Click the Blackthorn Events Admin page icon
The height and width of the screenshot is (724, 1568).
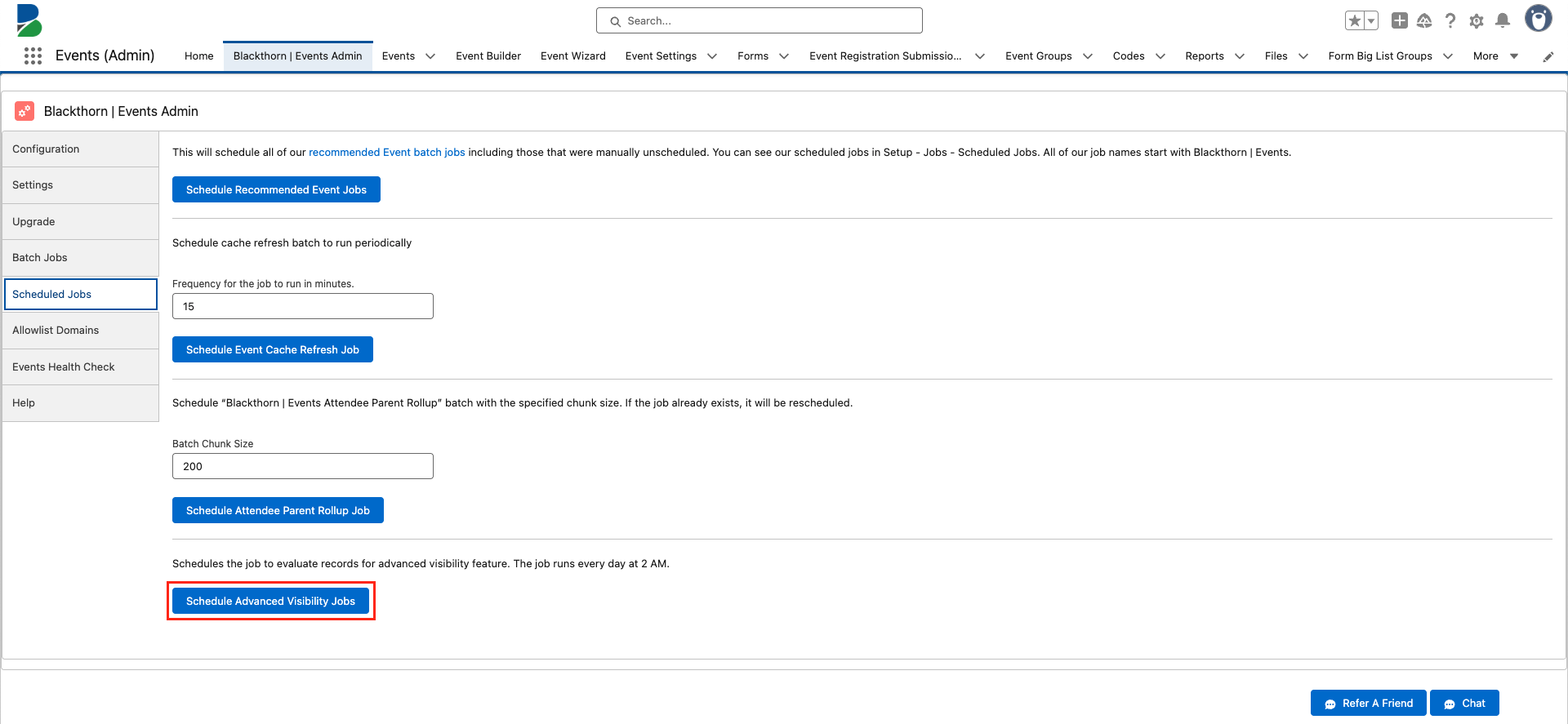coord(24,111)
